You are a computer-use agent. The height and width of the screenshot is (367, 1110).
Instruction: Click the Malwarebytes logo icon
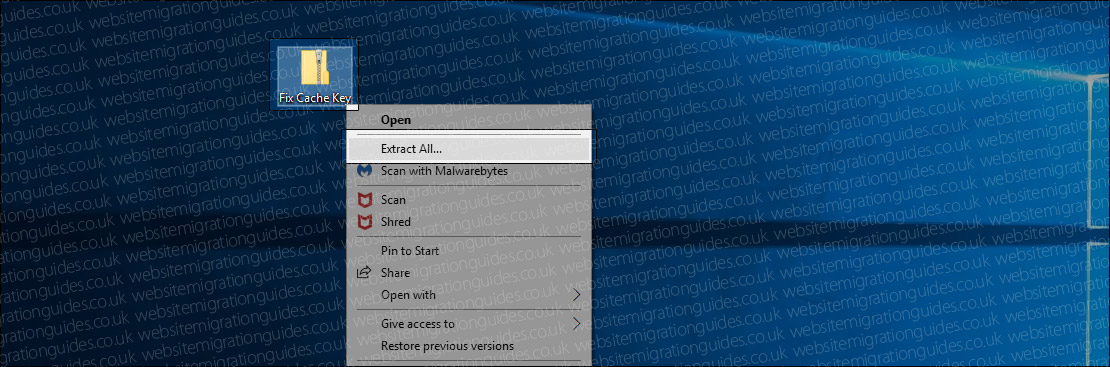tap(364, 171)
